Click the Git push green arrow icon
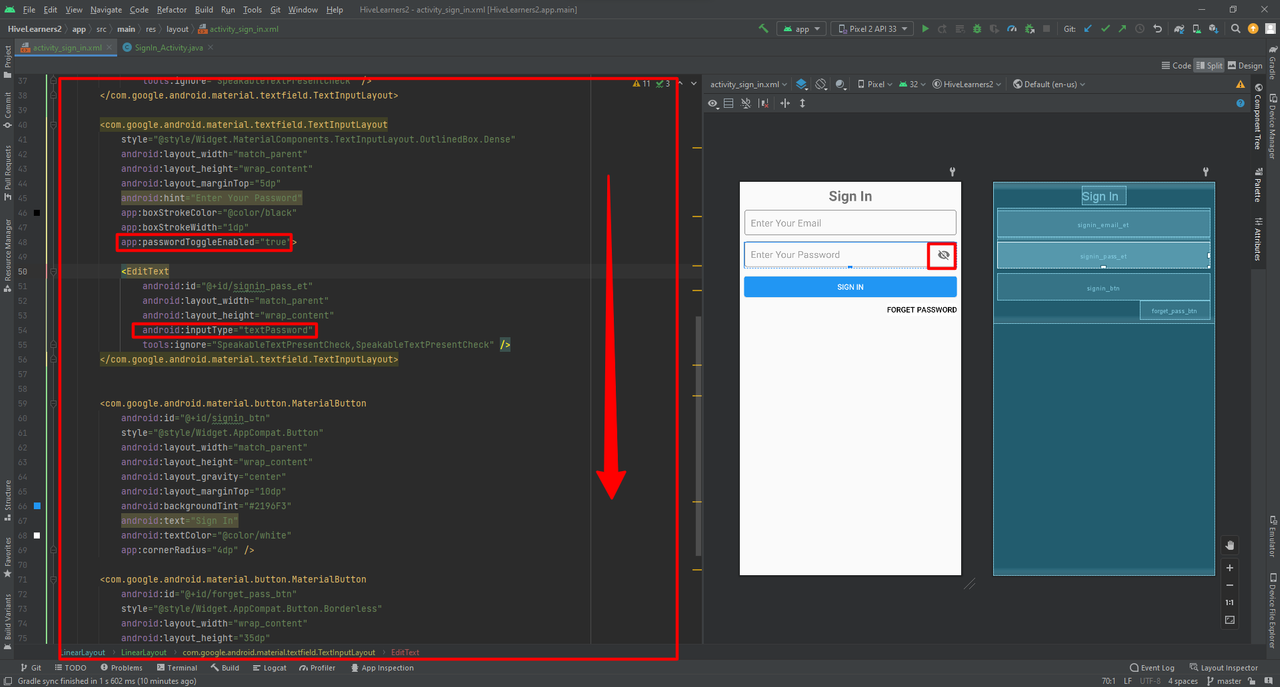This screenshot has height=687, width=1280. (x=1122, y=29)
